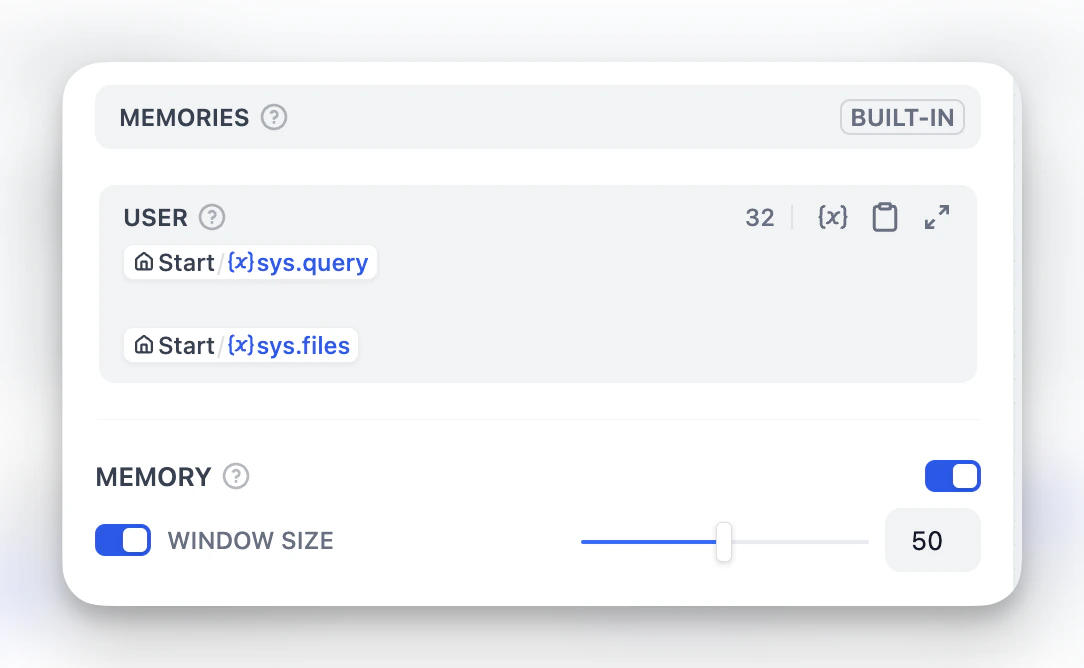Click the USER help question mark icon
This screenshot has height=668, width=1084.
(212, 217)
